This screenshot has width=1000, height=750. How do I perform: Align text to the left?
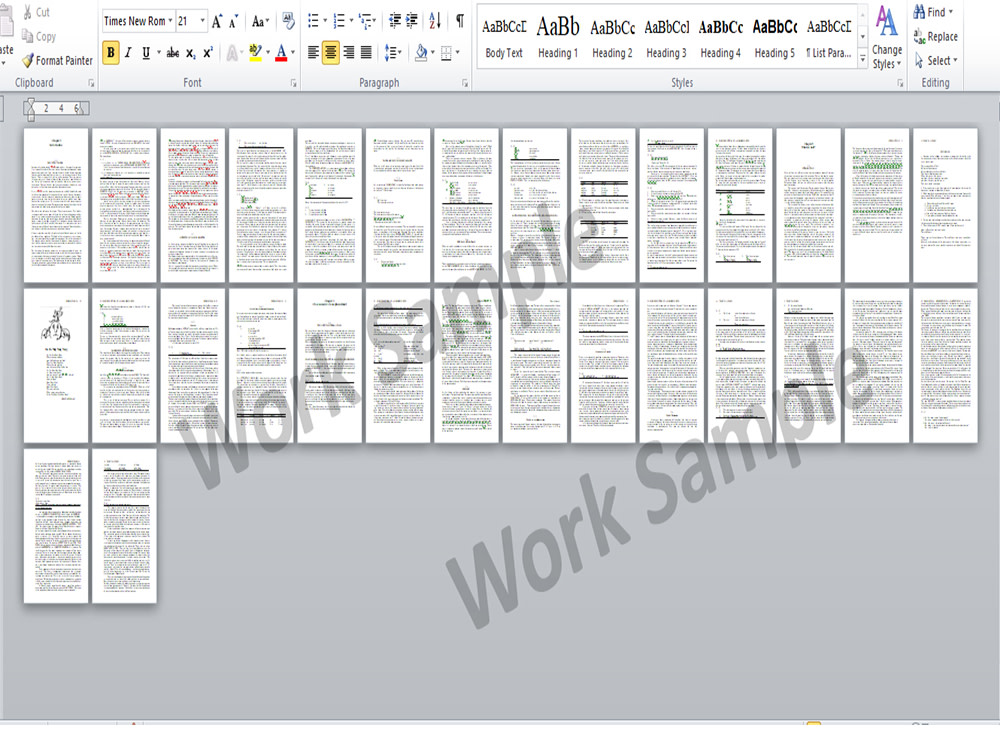tap(313, 53)
